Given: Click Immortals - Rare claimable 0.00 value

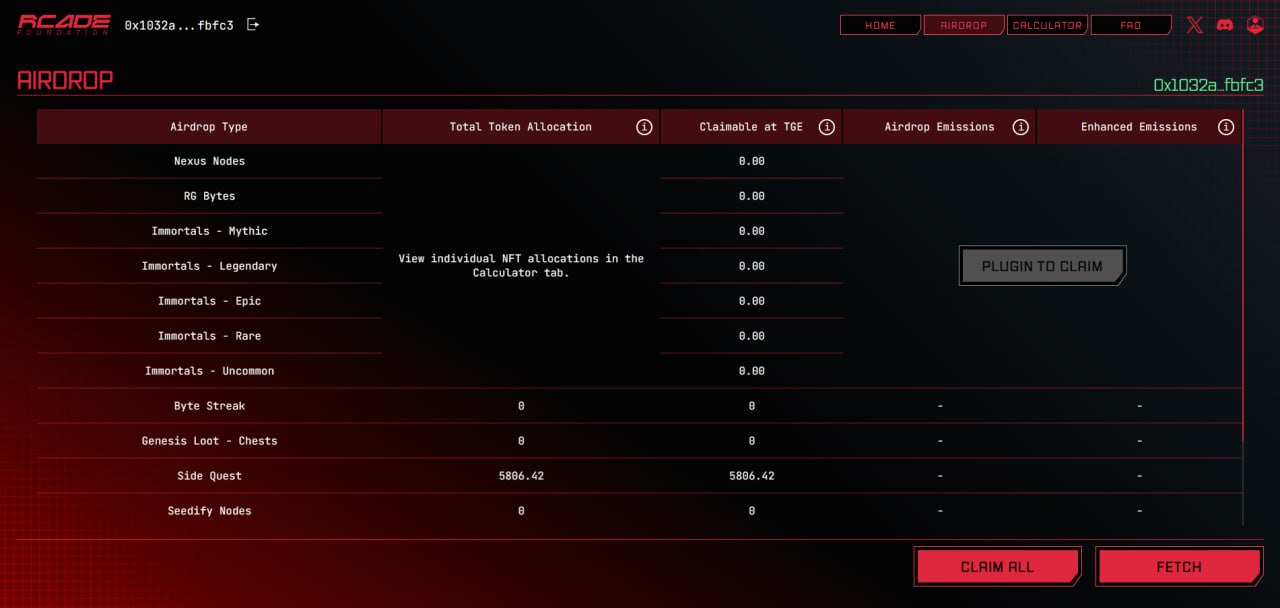Looking at the screenshot, I should (x=751, y=336).
